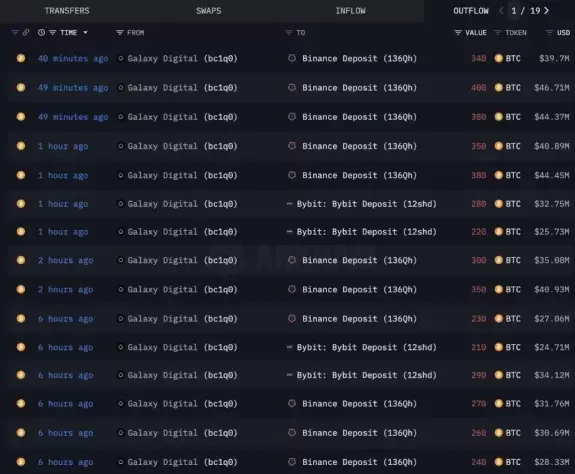Screen dimensions: 575x474
Task: Click BTC token on $40.89M row
Action: [x=513, y=146]
